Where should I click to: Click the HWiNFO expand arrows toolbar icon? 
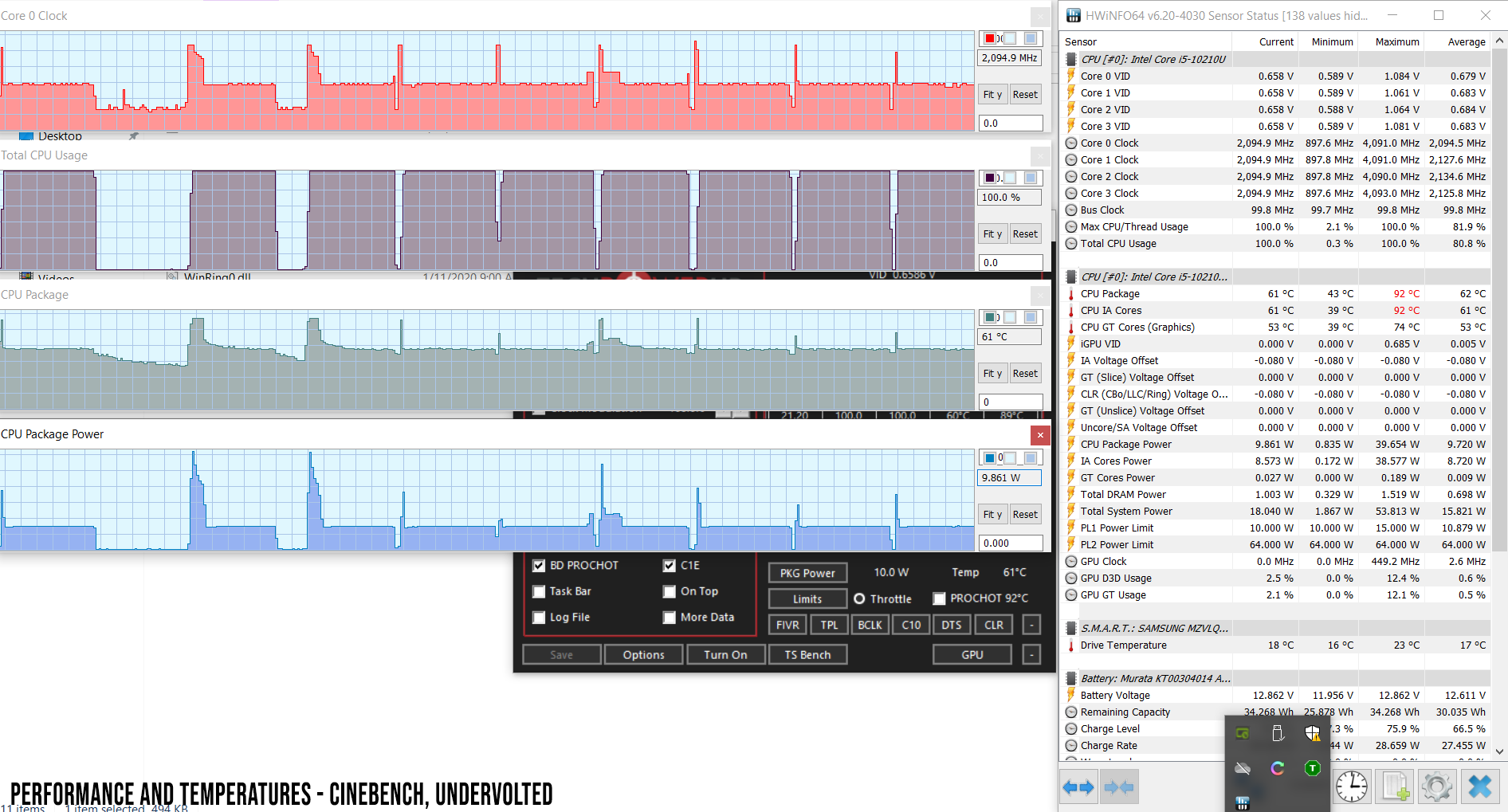click(1078, 787)
